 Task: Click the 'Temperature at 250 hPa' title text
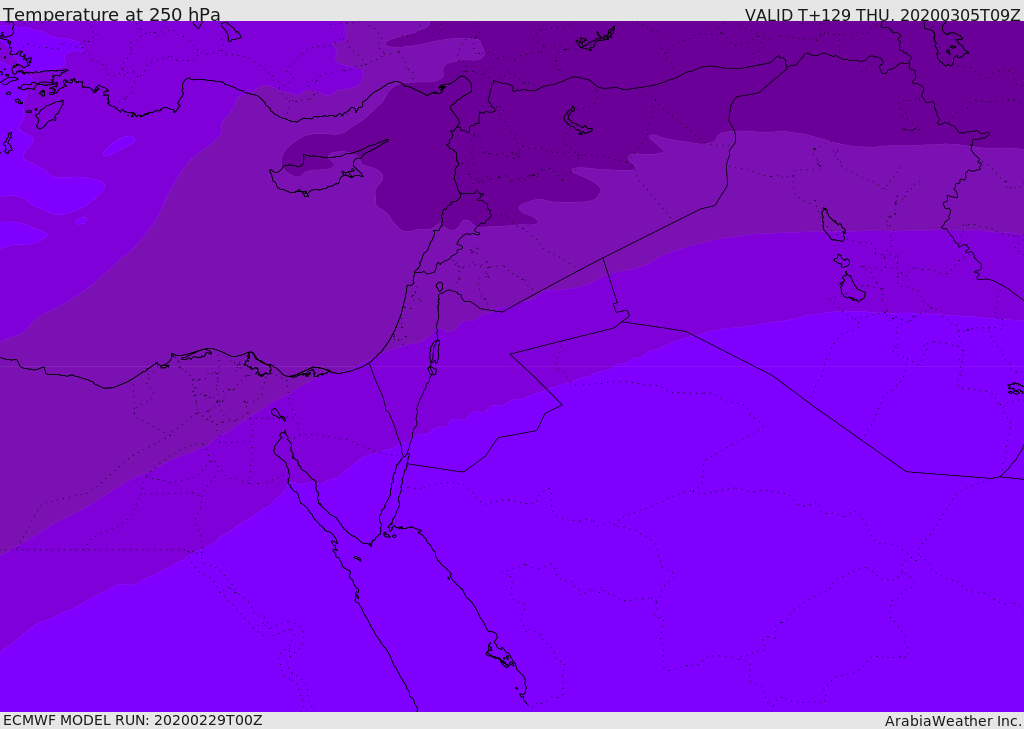point(112,14)
